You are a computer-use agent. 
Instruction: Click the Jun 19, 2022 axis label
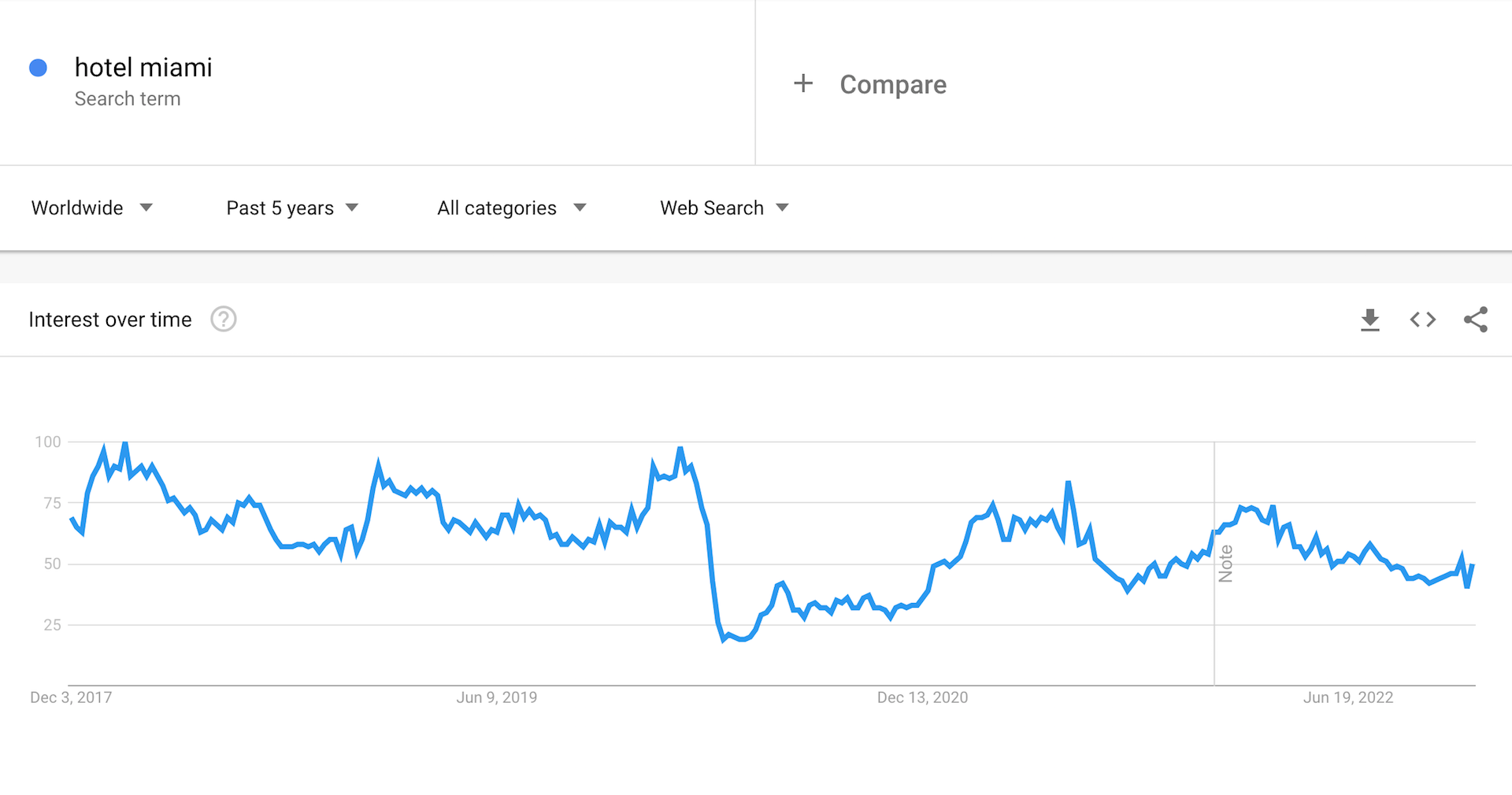coord(1348,697)
